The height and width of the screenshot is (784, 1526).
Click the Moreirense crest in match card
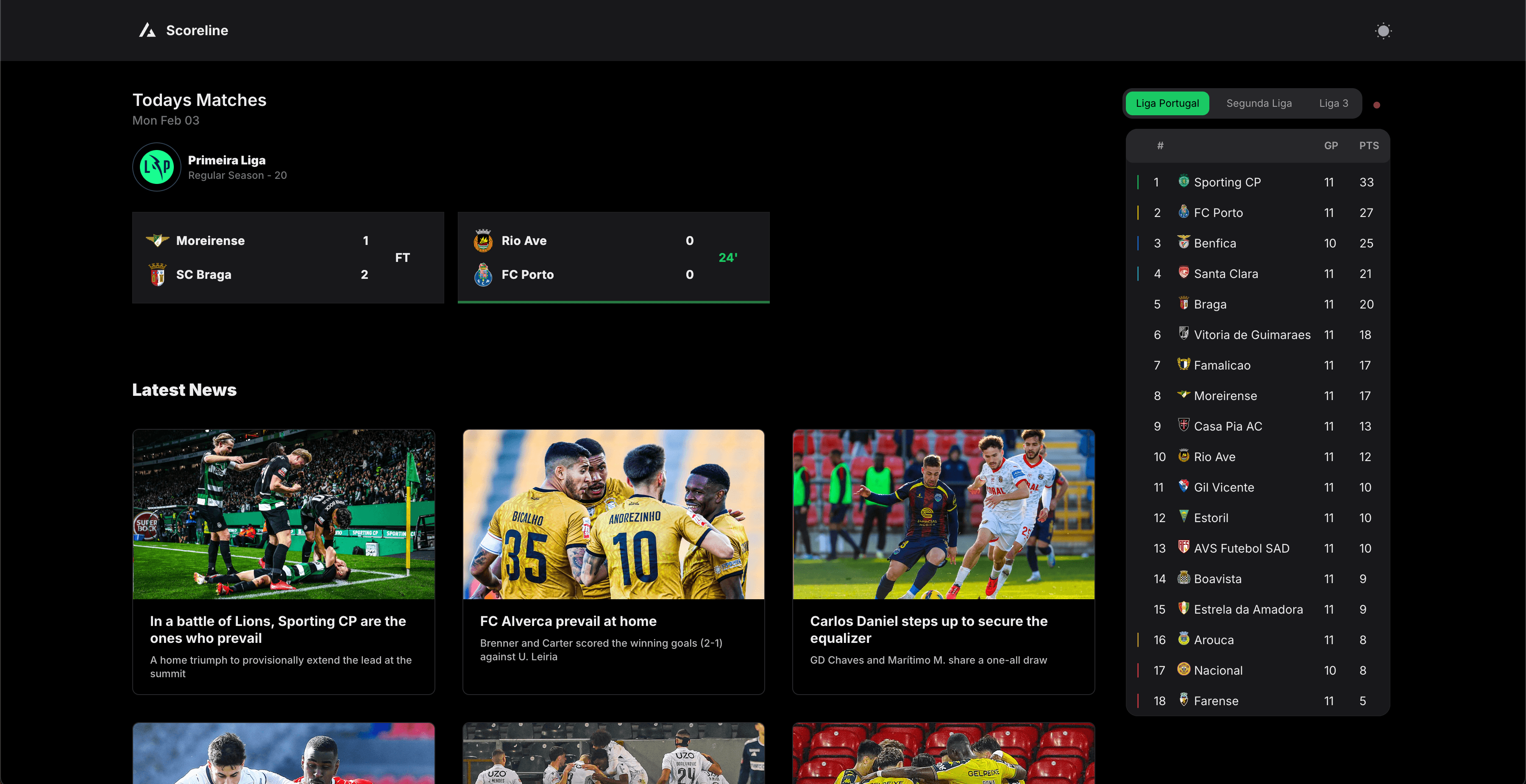coord(157,240)
